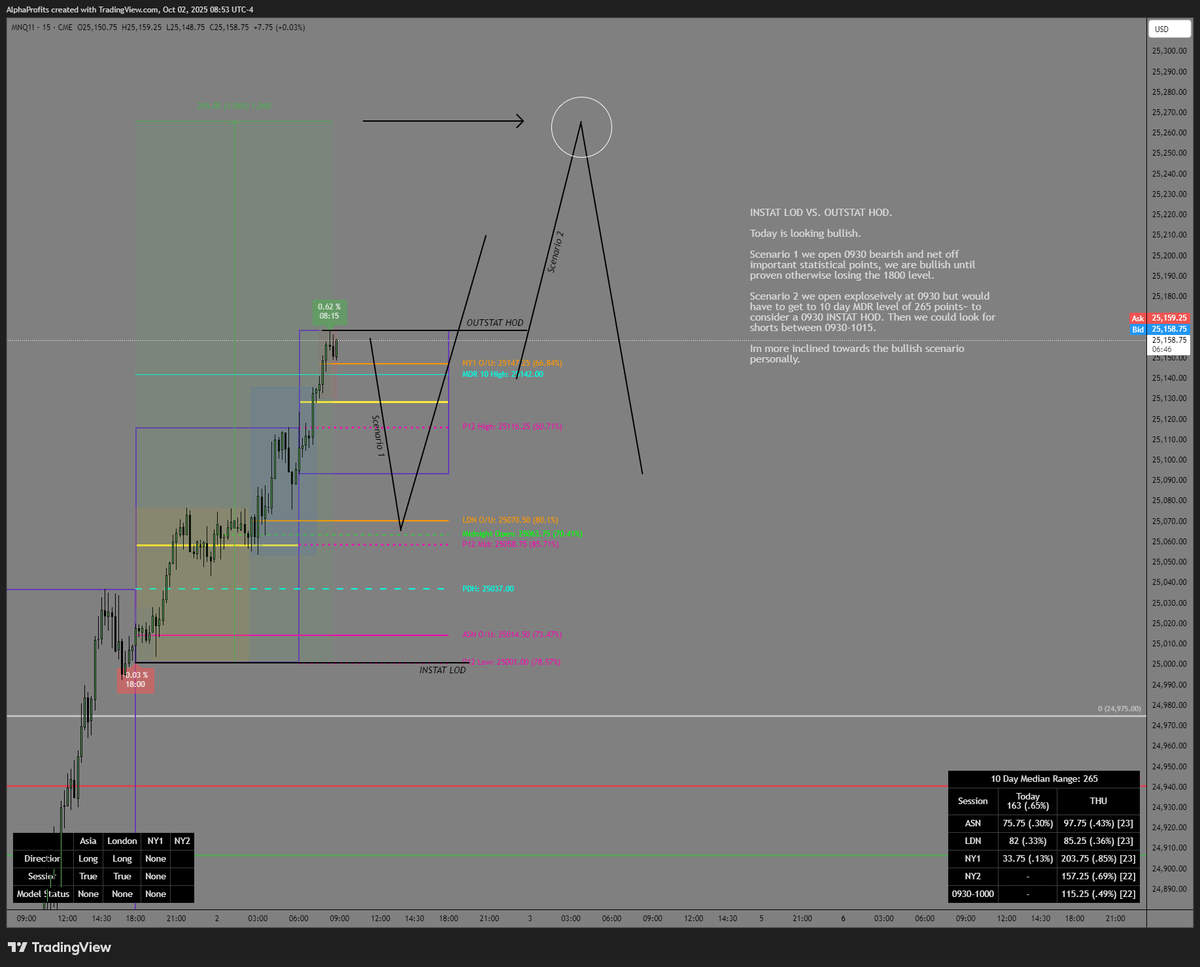Click the 97.75 (.43%) [23] cell

[x=1097, y=822]
